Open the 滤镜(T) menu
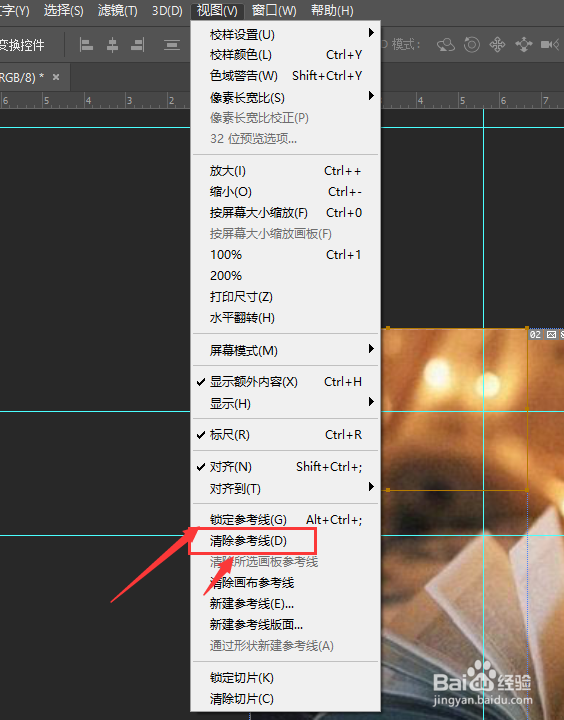 (118, 10)
